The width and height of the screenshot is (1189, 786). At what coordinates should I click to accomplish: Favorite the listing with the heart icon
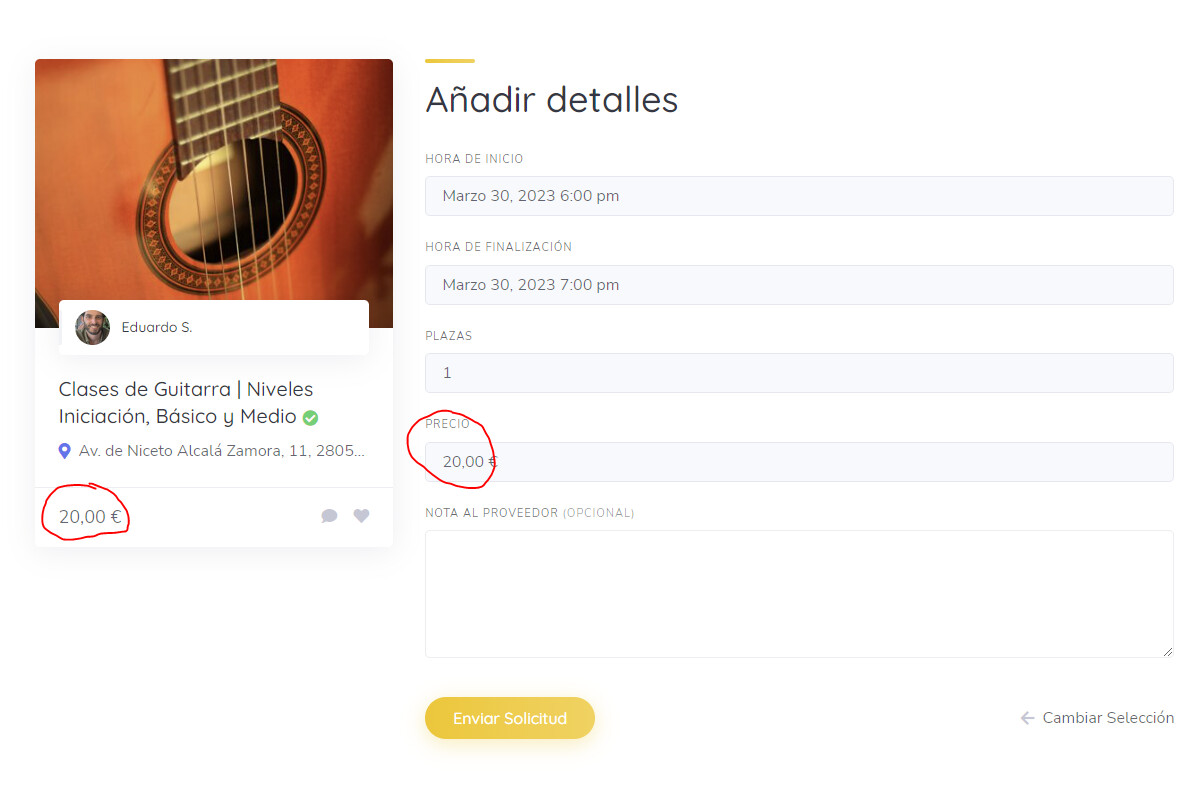[x=362, y=515]
